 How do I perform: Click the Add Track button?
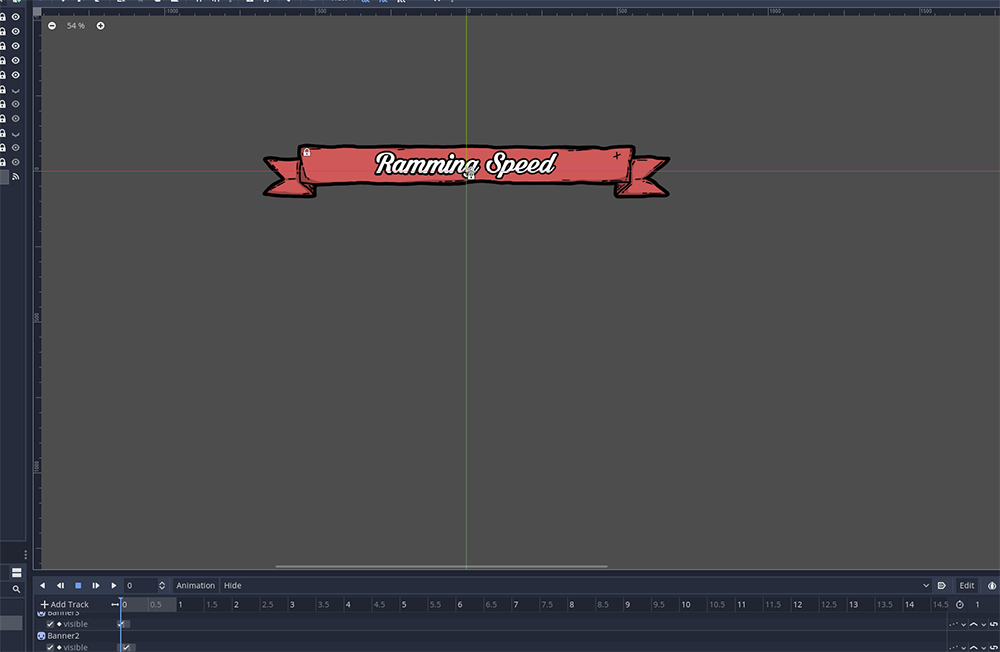[65, 604]
